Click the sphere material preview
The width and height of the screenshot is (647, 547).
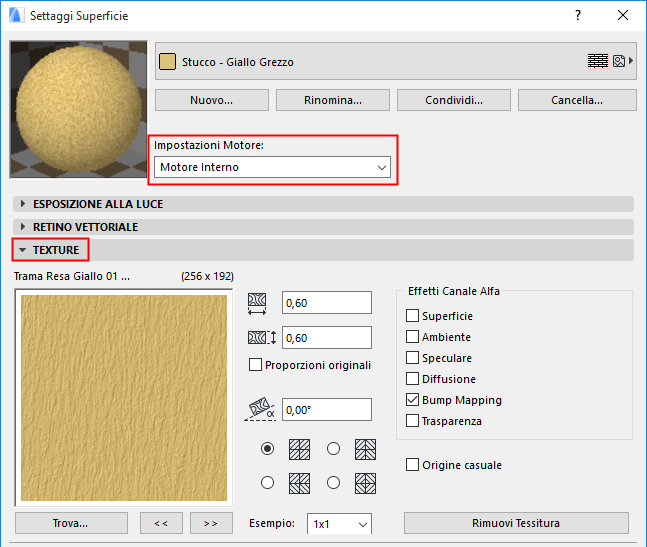[x=78, y=109]
